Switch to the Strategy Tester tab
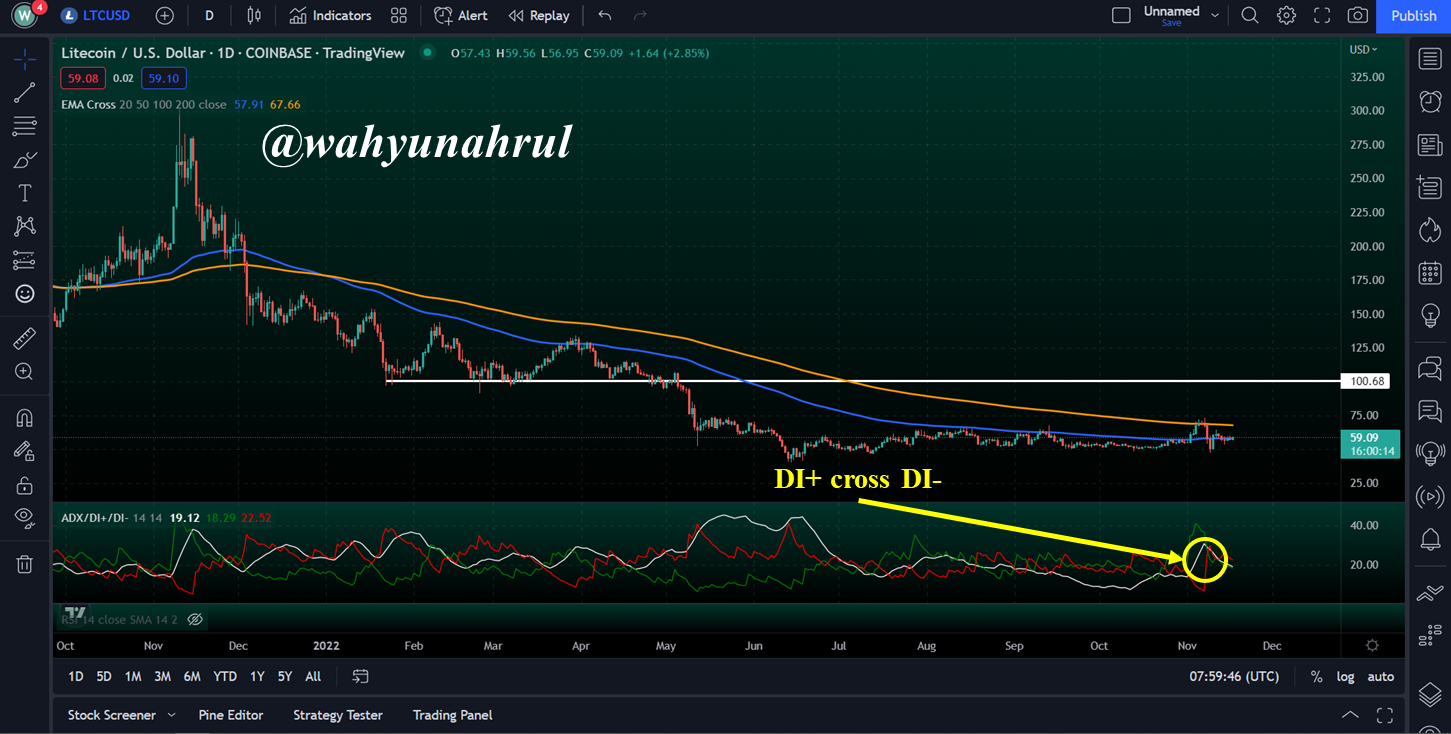1451x734 pixels. [x=338, y=715]
